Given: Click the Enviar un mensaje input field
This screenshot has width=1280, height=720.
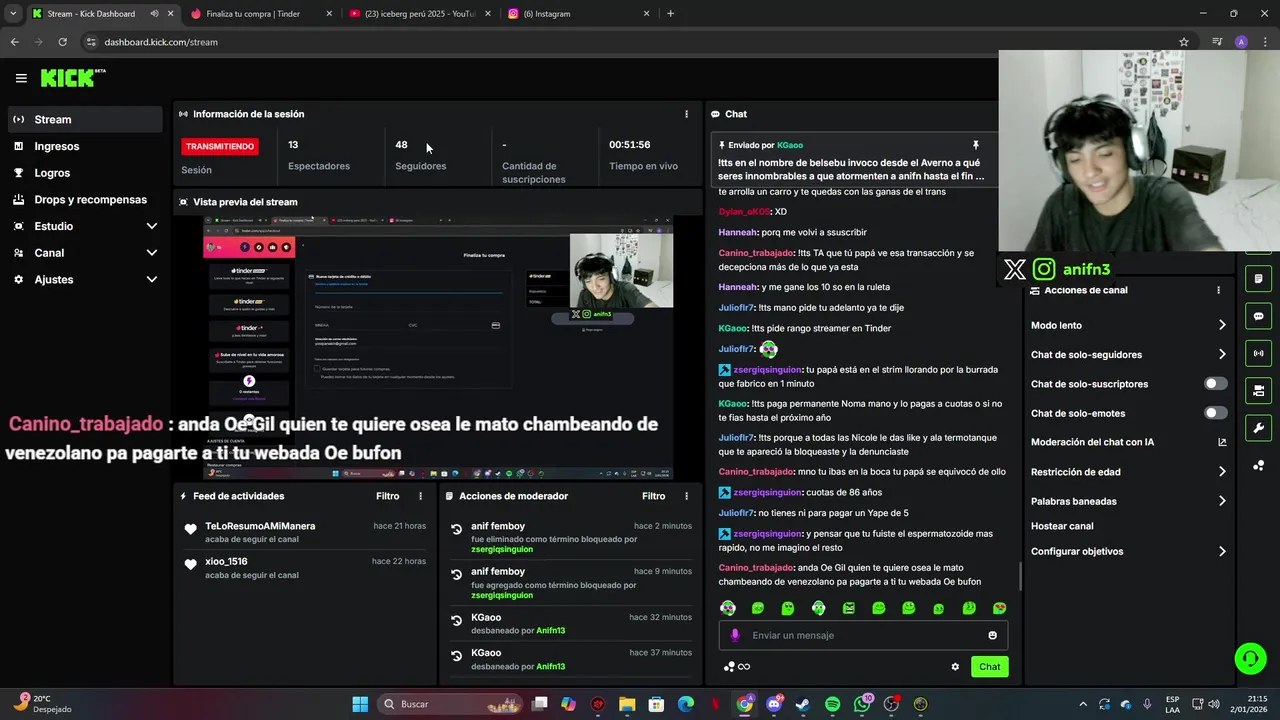Looking at the screenshot, I should [x=863, y=635].
